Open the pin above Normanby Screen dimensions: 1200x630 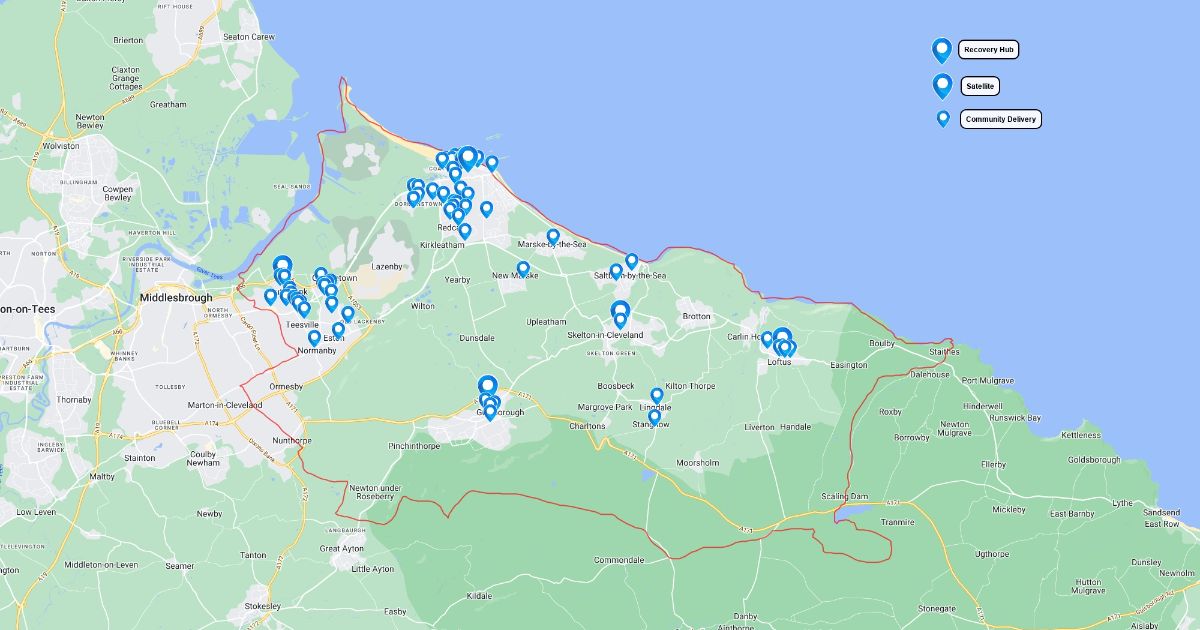click(x=314, y=338)
